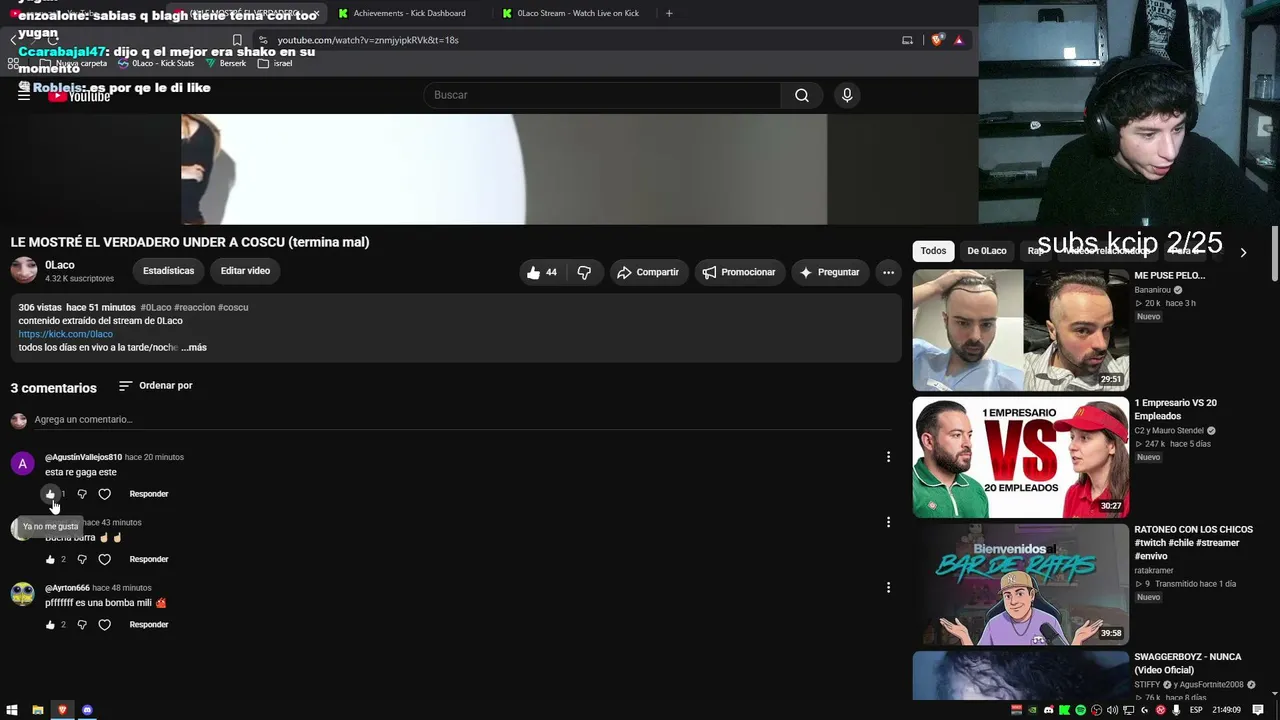Open options menu for the 'Buena barra' comment
Image resolution: width=1280 pixels, height=720 pixels.
click(888, 522)
